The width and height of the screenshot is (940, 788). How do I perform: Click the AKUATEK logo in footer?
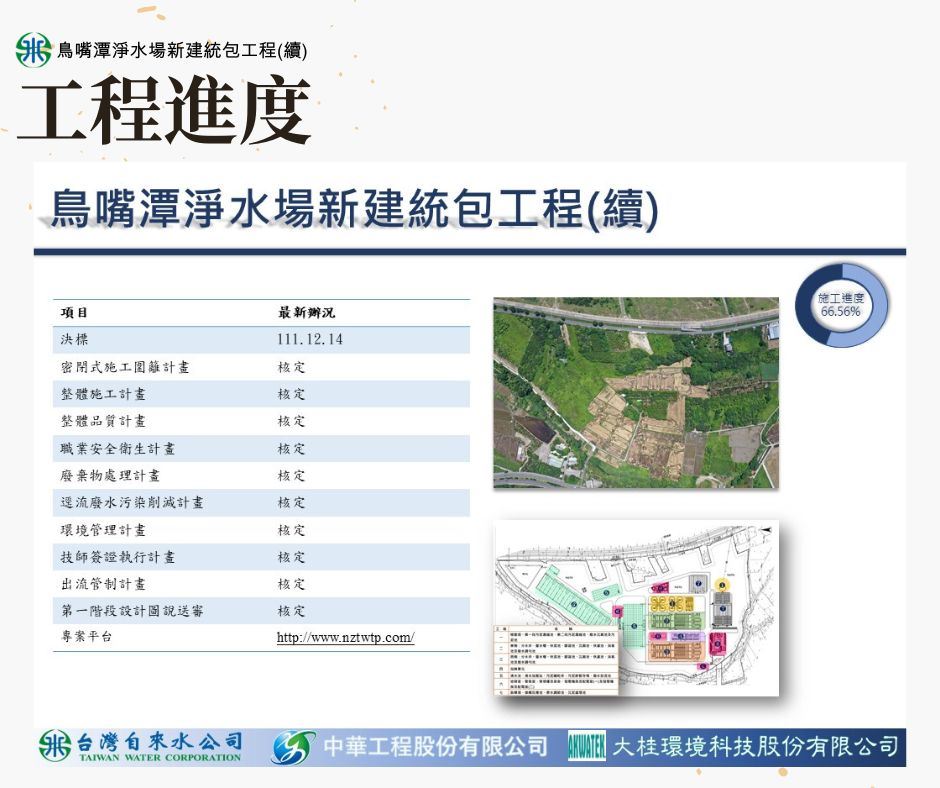coord(586,748)
